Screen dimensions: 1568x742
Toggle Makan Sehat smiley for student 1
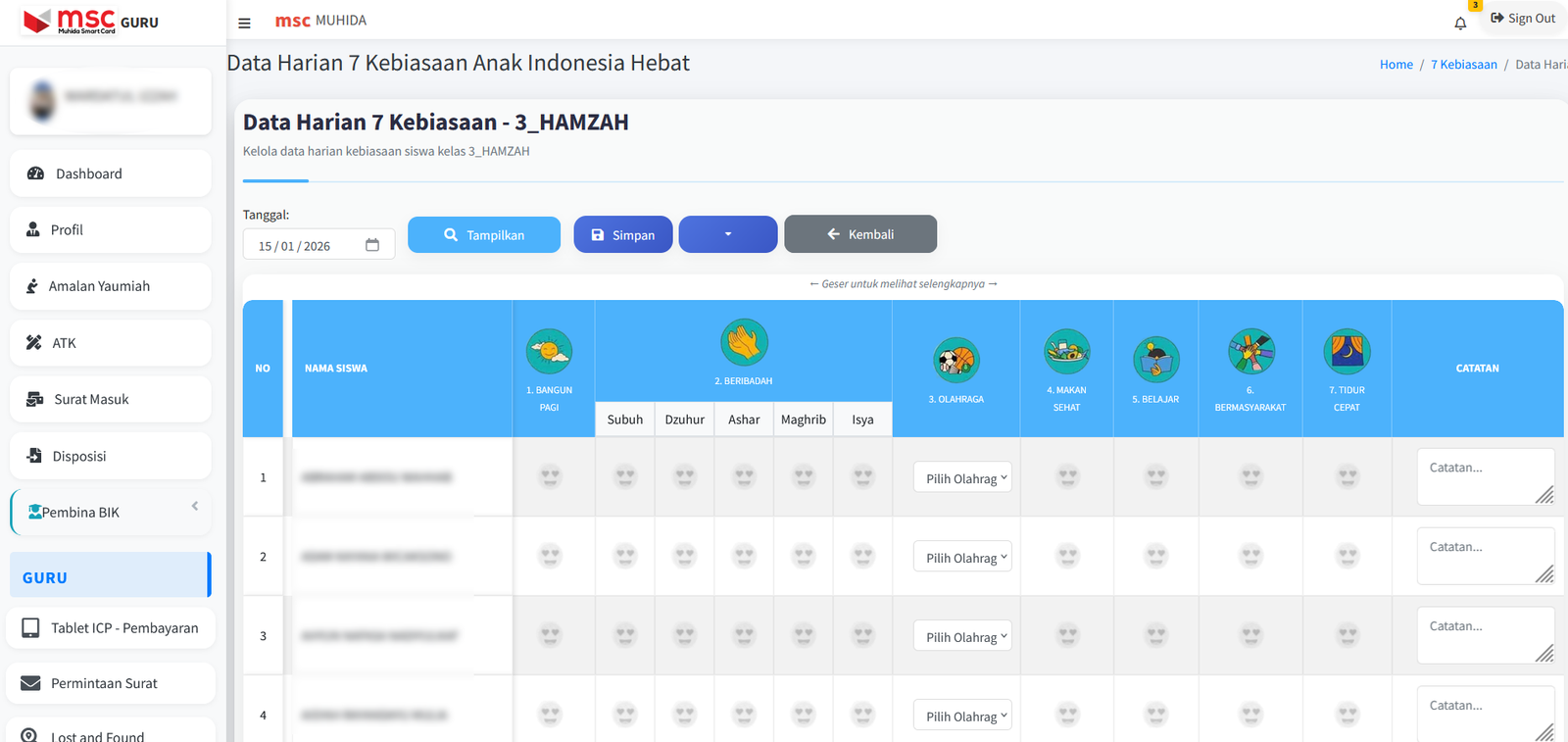point(1068,477)
